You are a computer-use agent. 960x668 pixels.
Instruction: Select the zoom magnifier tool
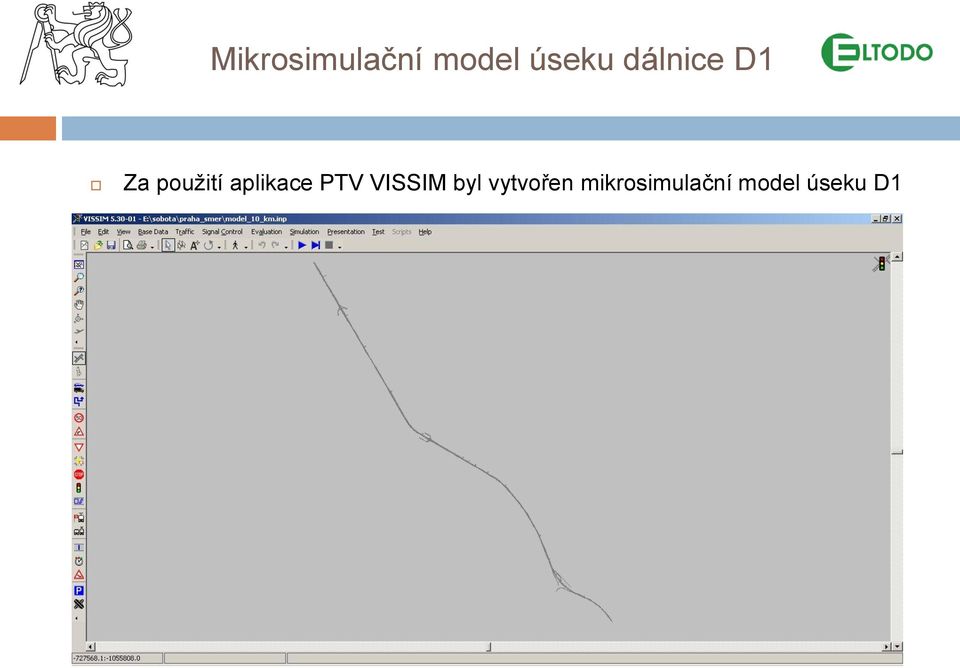[x=79, y=278]
